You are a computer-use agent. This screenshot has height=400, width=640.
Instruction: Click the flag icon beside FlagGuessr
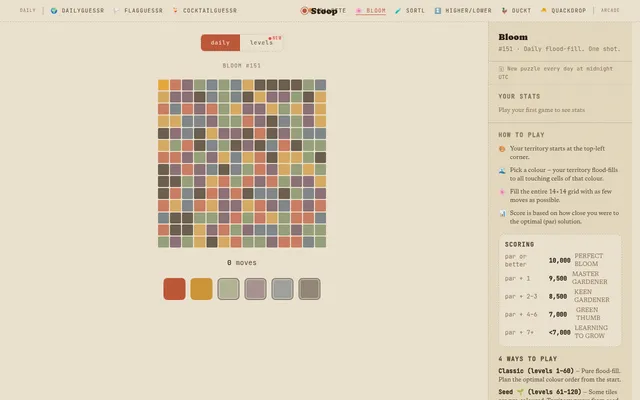(x=116, y=11)
